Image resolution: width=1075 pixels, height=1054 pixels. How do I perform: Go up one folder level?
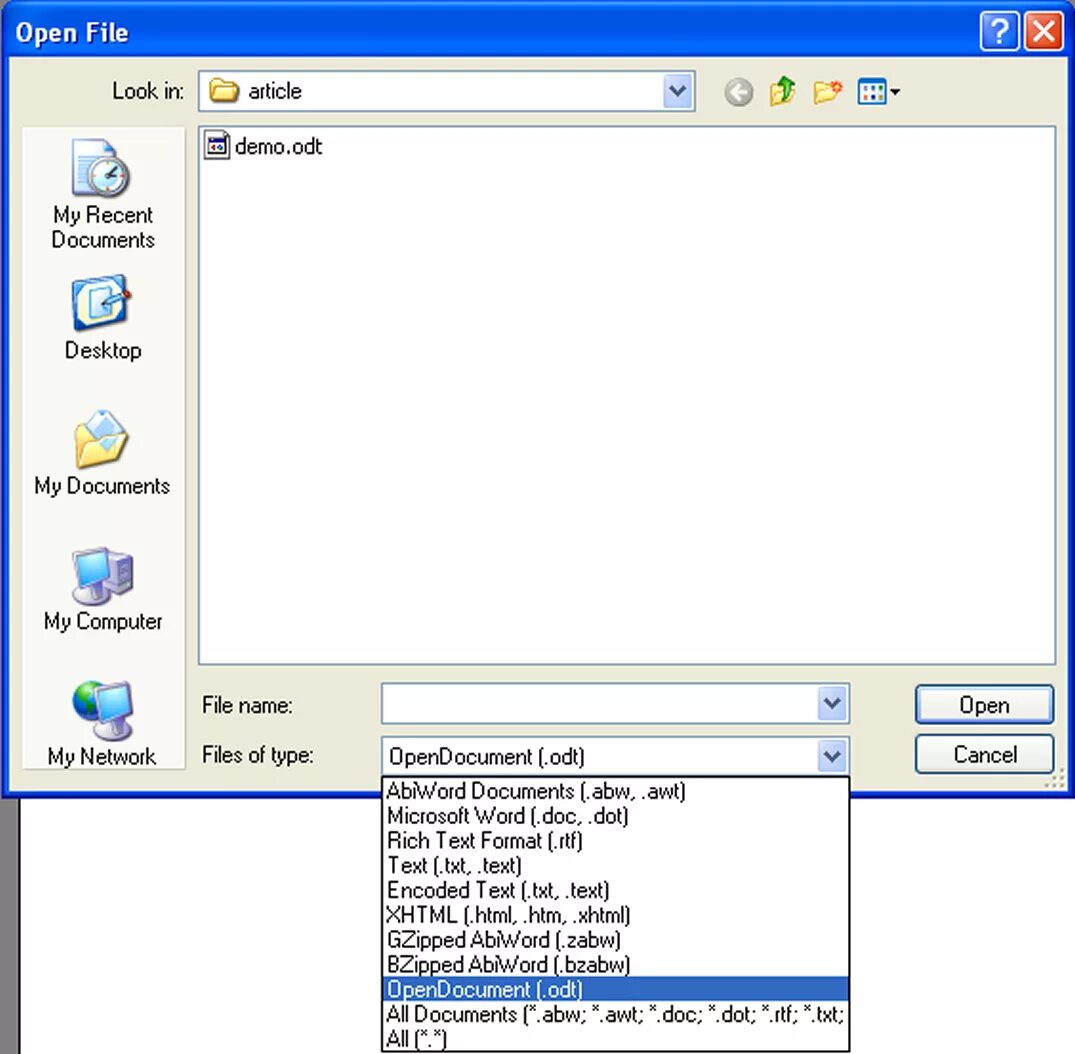coord(782,91)
